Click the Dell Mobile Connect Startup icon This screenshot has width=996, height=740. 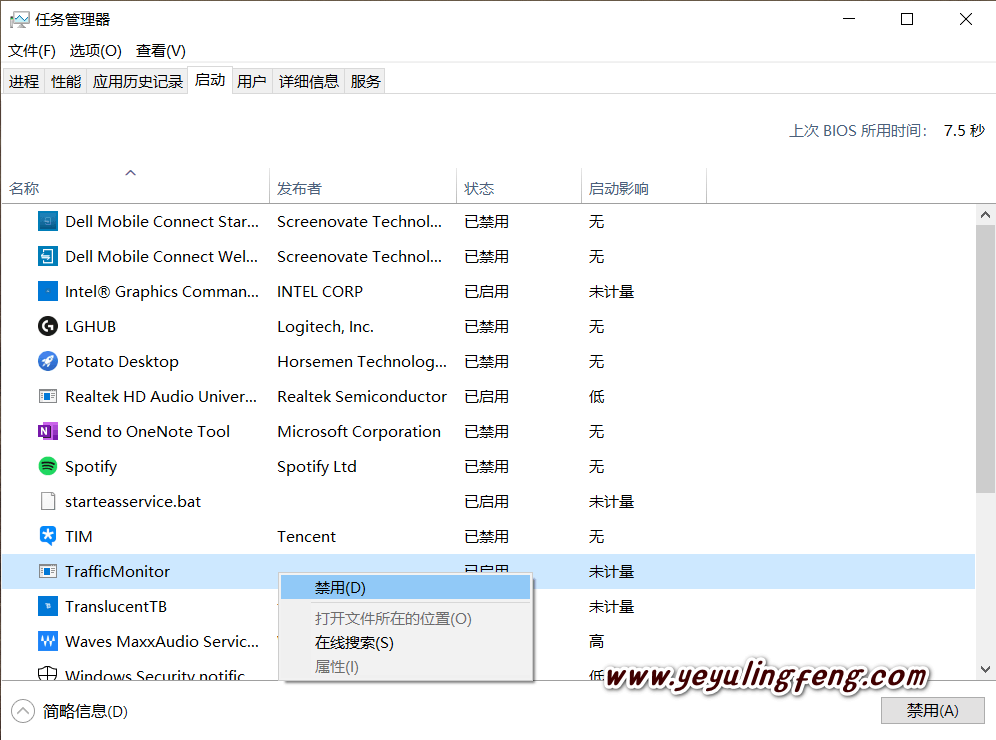48,222
